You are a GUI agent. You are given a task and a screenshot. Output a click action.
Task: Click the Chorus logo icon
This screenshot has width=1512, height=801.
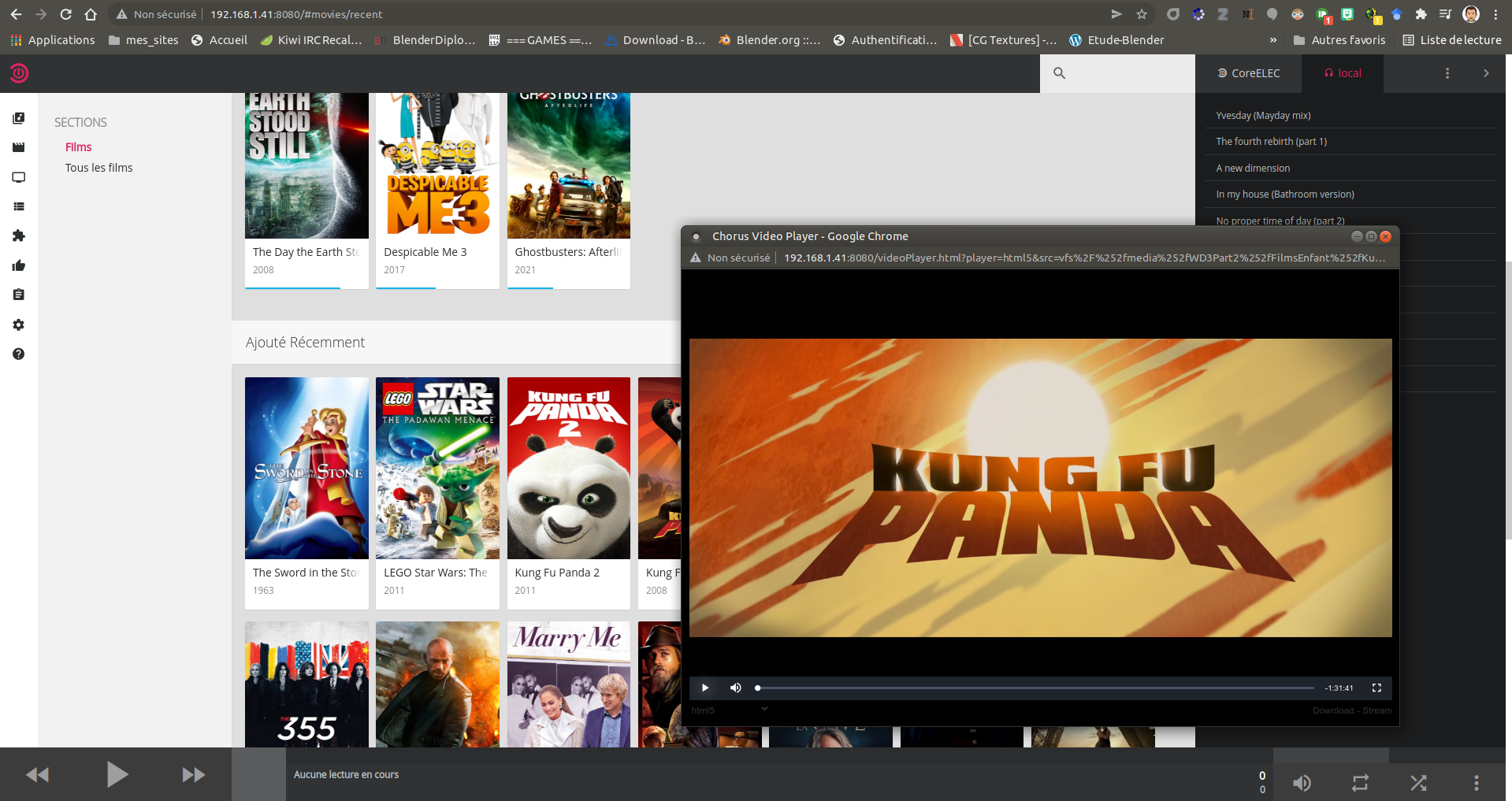[19, 73]
